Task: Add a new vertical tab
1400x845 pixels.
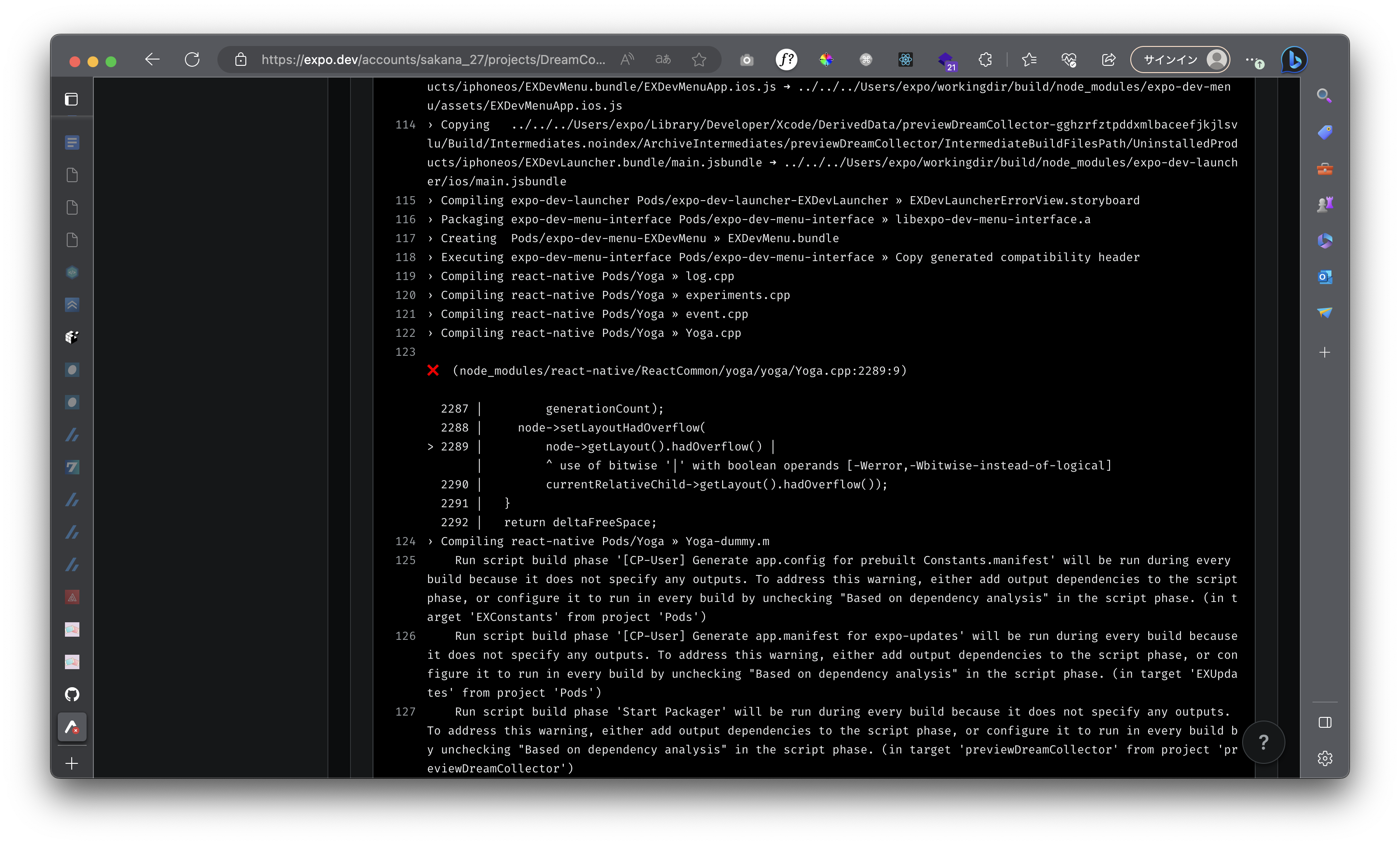Action: pyautogui.click(x=72, y=763)
